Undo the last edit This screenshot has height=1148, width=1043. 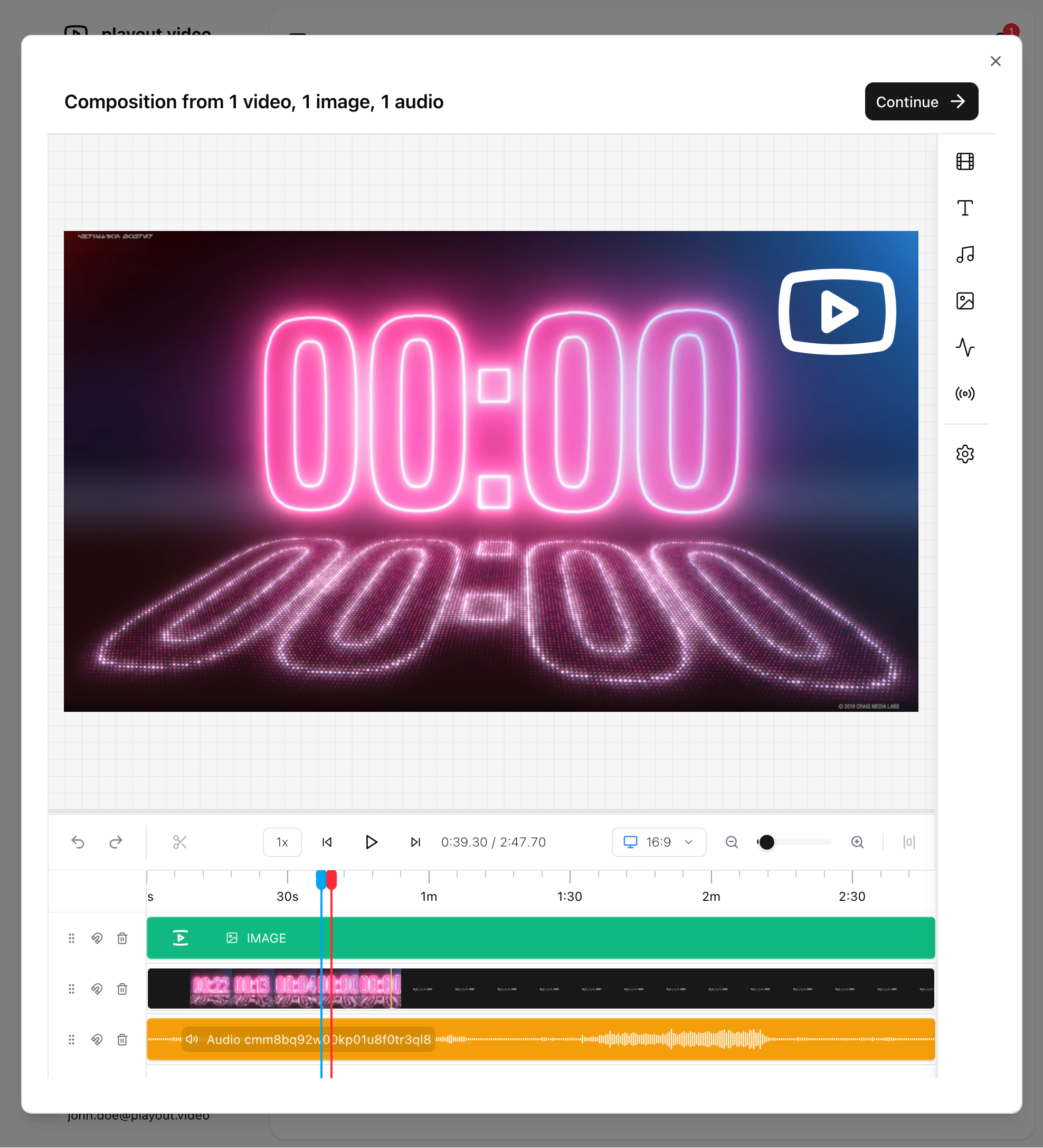coord(78,842)
